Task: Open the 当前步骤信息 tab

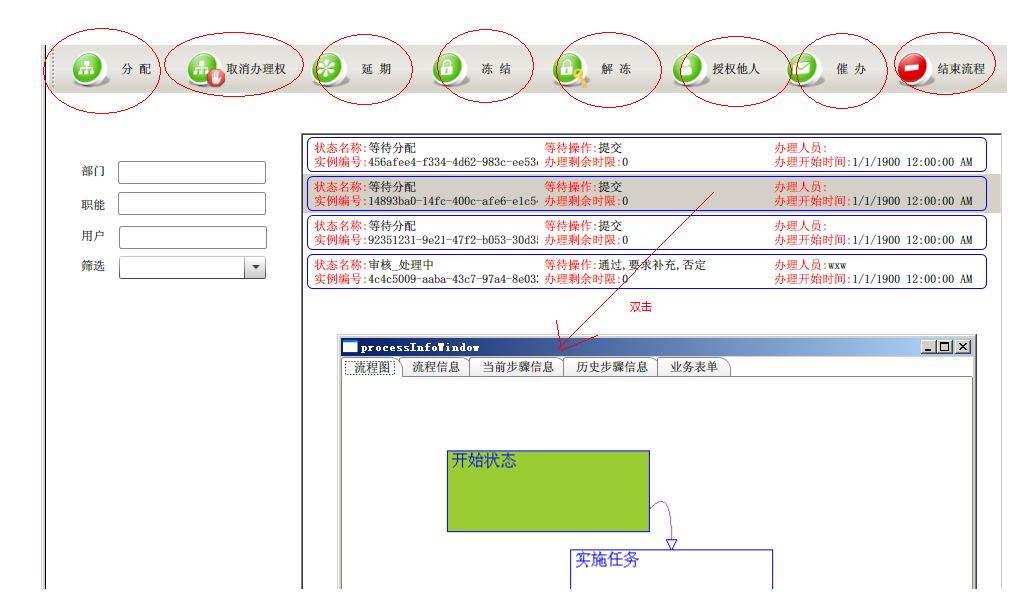Action: (x=518, y=367)
